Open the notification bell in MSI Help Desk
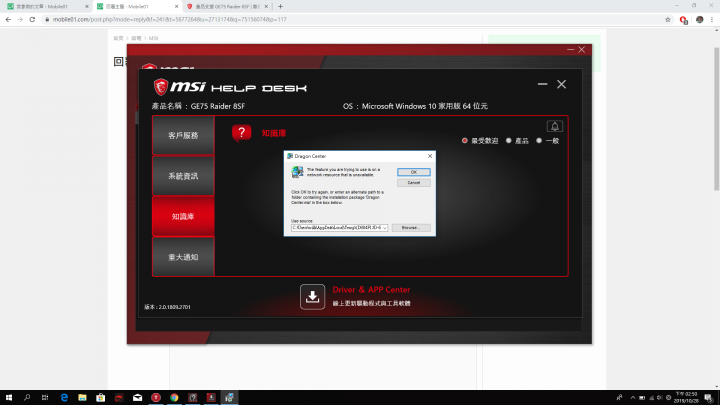The width and height of the screenshot is (720, 405). 555,126
